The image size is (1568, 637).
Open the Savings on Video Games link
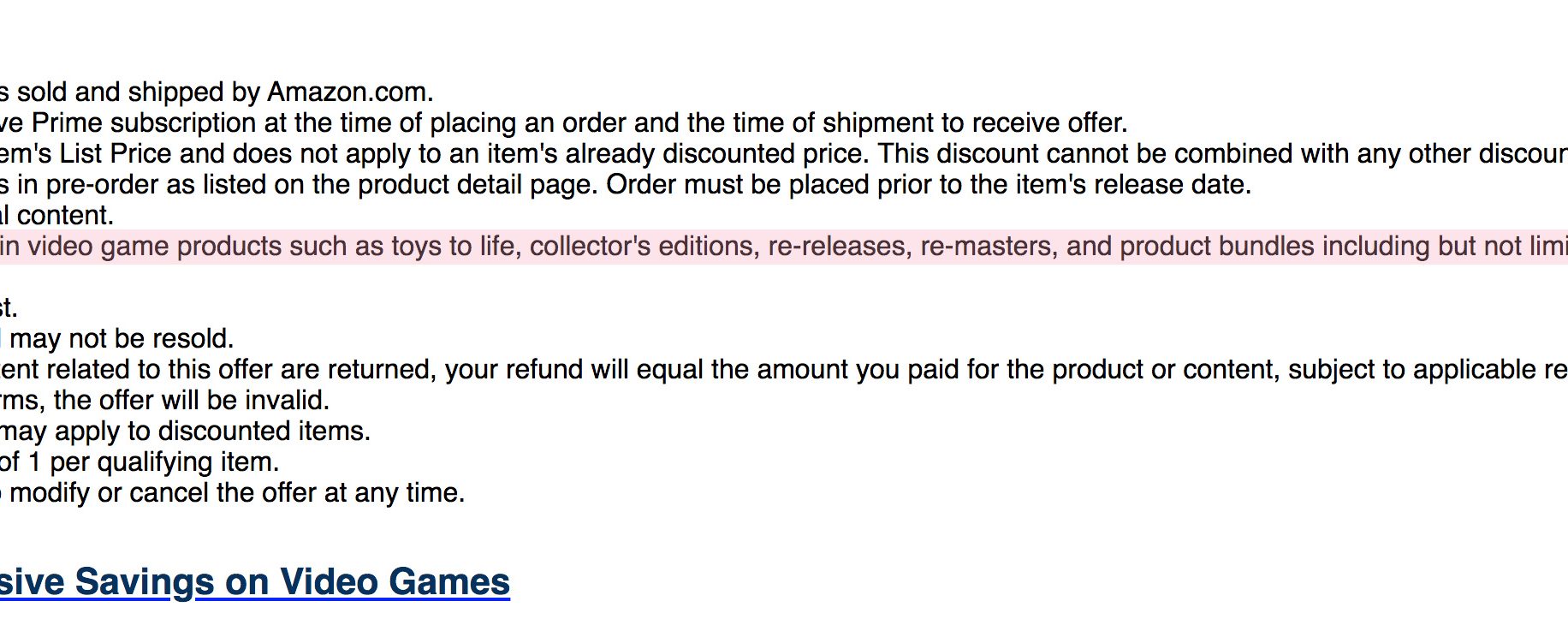255,582
